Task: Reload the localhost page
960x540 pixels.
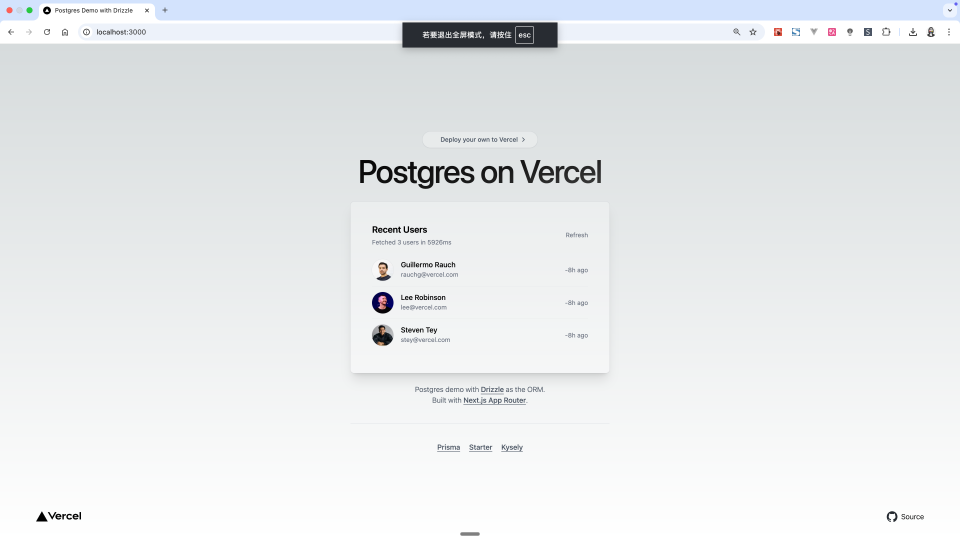Action: (47, 32)
